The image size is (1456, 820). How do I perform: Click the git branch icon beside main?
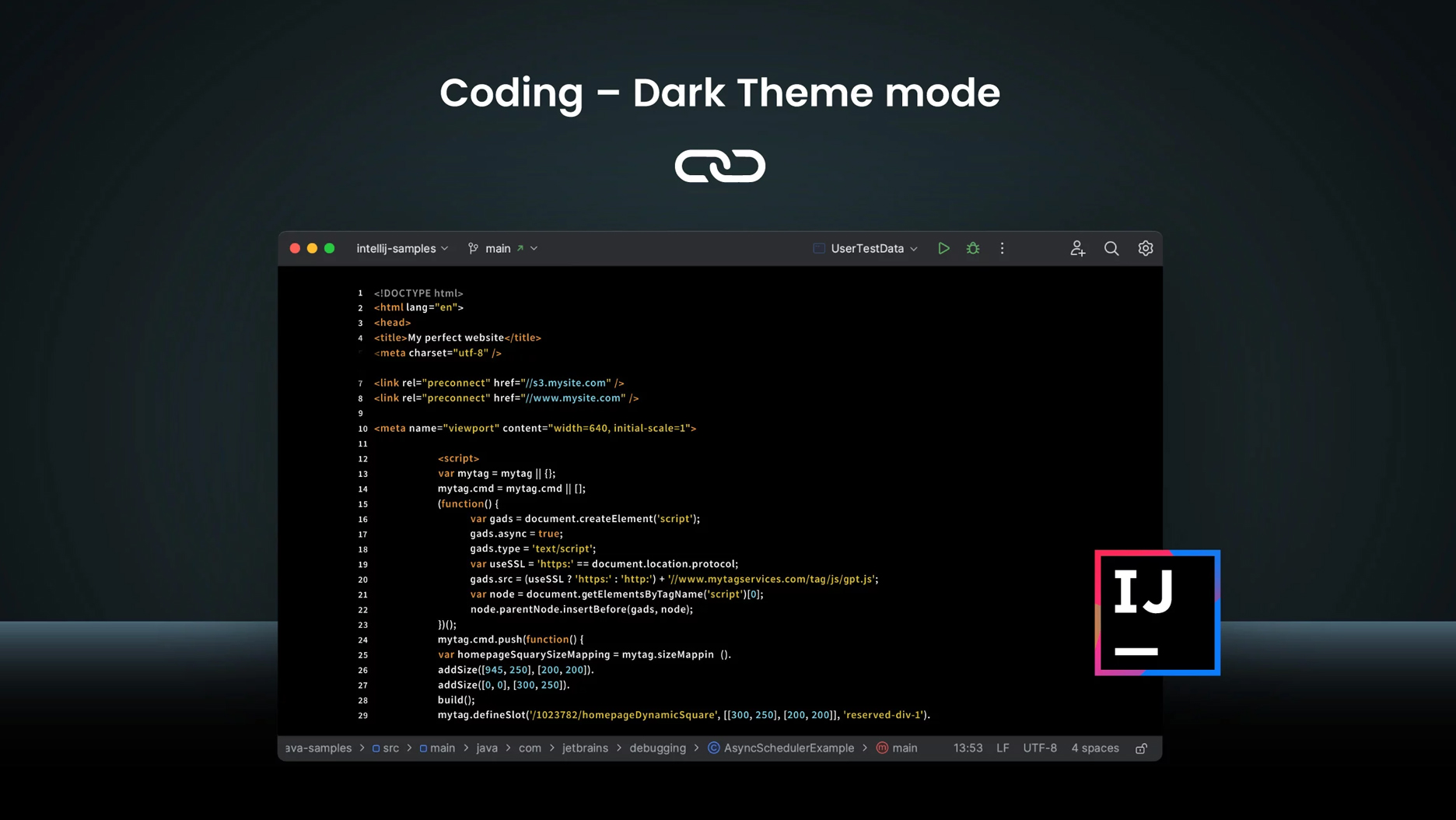(473, 248)
